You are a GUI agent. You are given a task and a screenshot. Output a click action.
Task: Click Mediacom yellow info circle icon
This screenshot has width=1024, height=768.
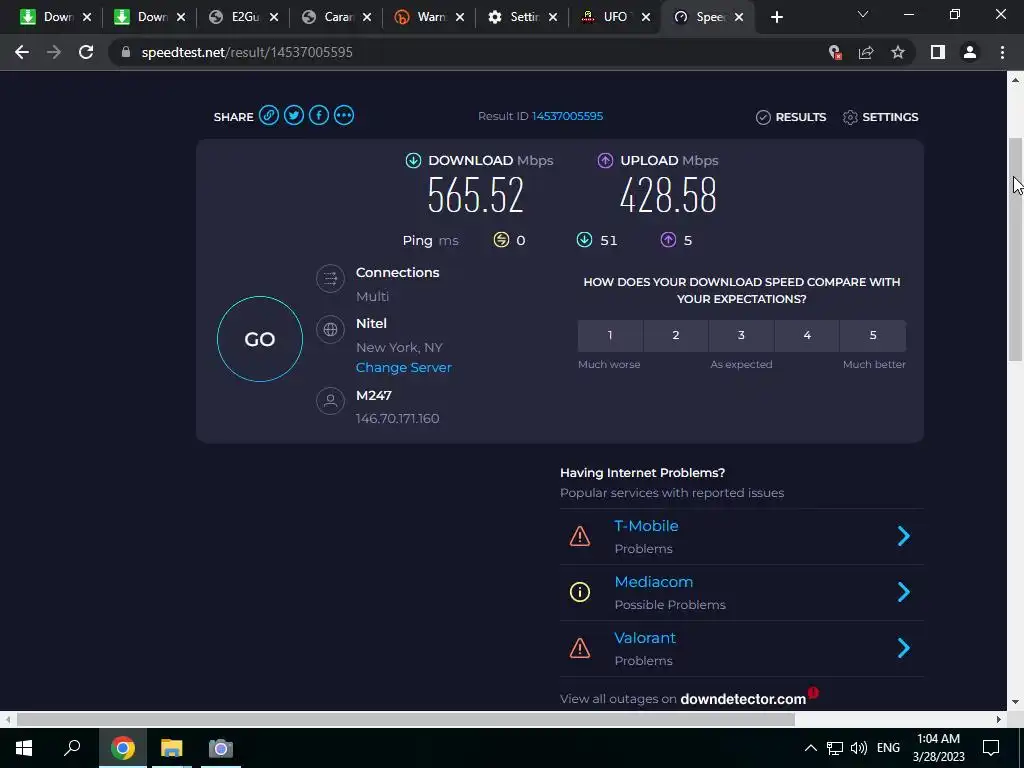(580, 592)
